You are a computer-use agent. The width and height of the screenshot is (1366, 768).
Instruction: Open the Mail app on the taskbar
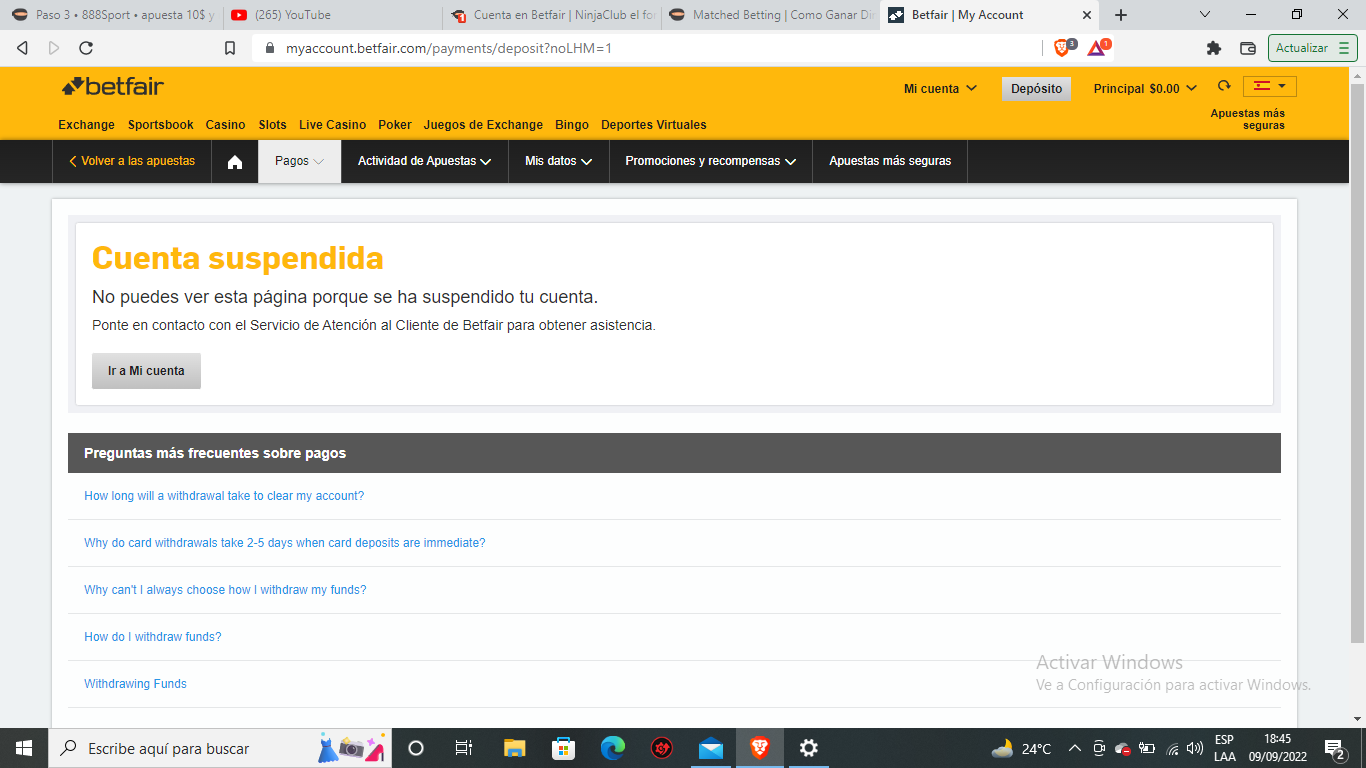711,748
